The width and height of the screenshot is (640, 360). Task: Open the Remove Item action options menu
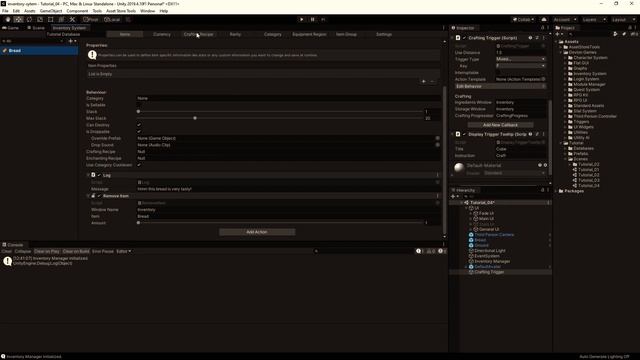coord(438,196)
